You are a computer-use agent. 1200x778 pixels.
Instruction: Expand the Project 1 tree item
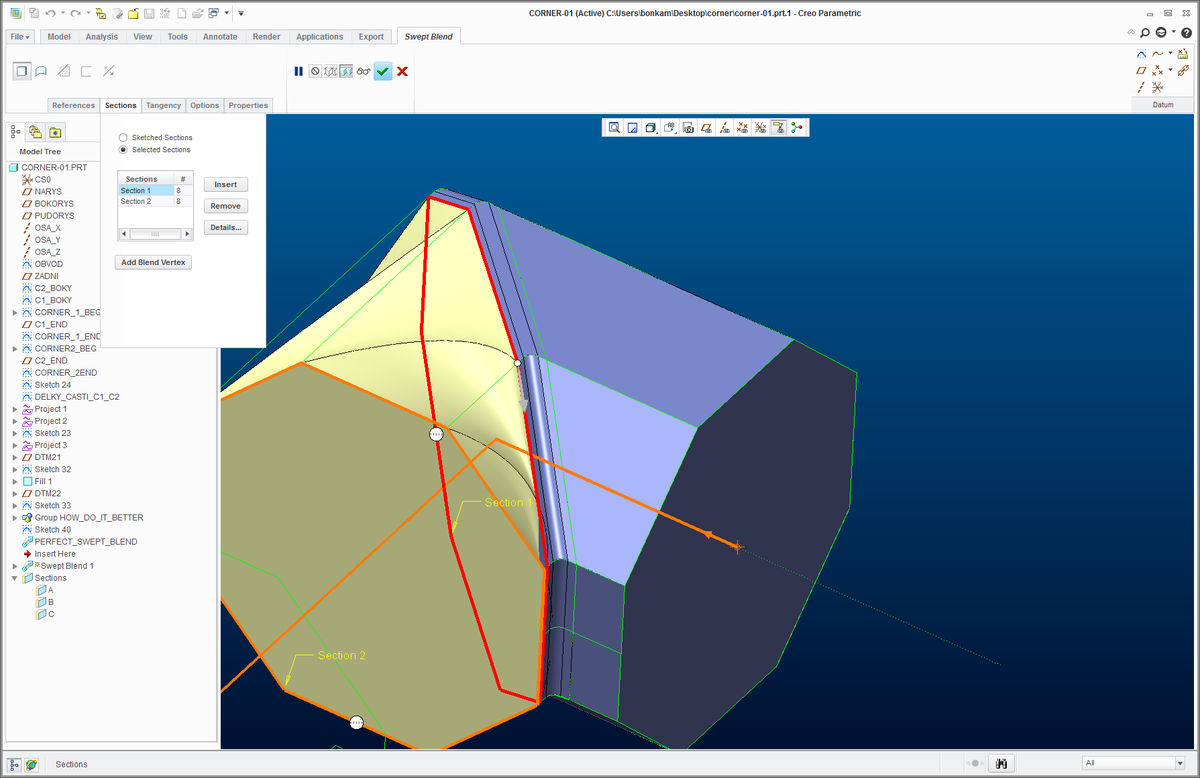click(14, 409)
